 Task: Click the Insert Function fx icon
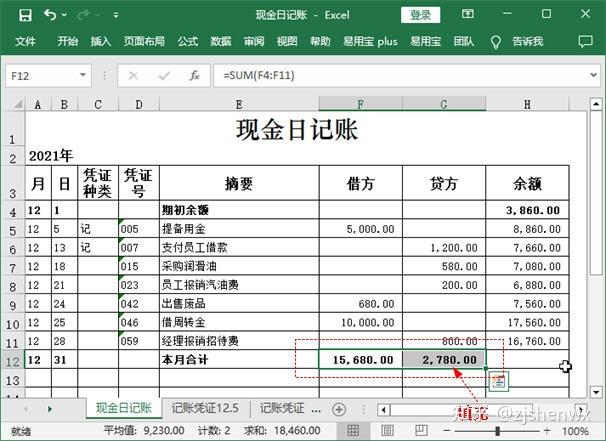pyautogui.click(x=194, y=76)
